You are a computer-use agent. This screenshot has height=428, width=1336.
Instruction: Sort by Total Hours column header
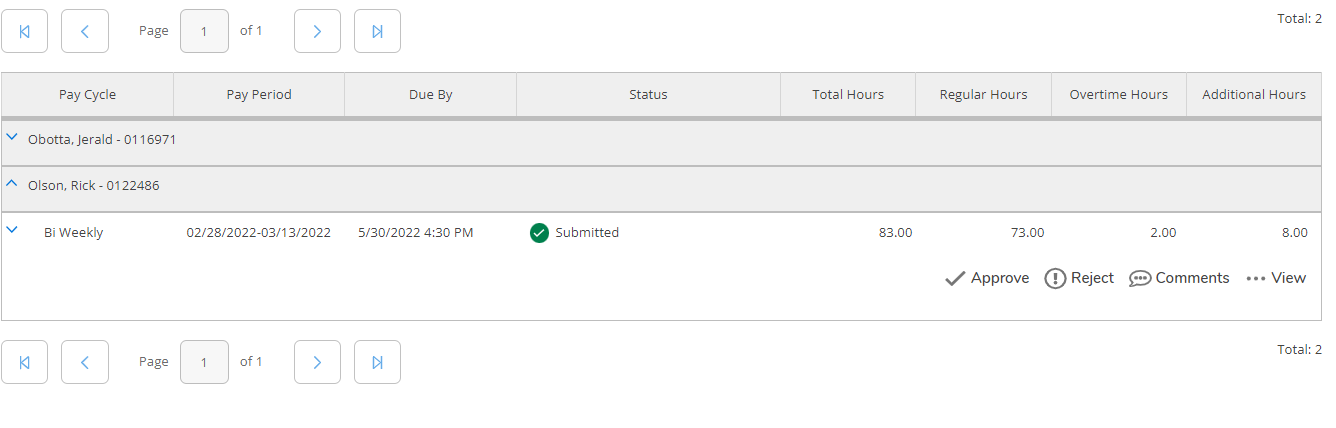click(847, 95)
